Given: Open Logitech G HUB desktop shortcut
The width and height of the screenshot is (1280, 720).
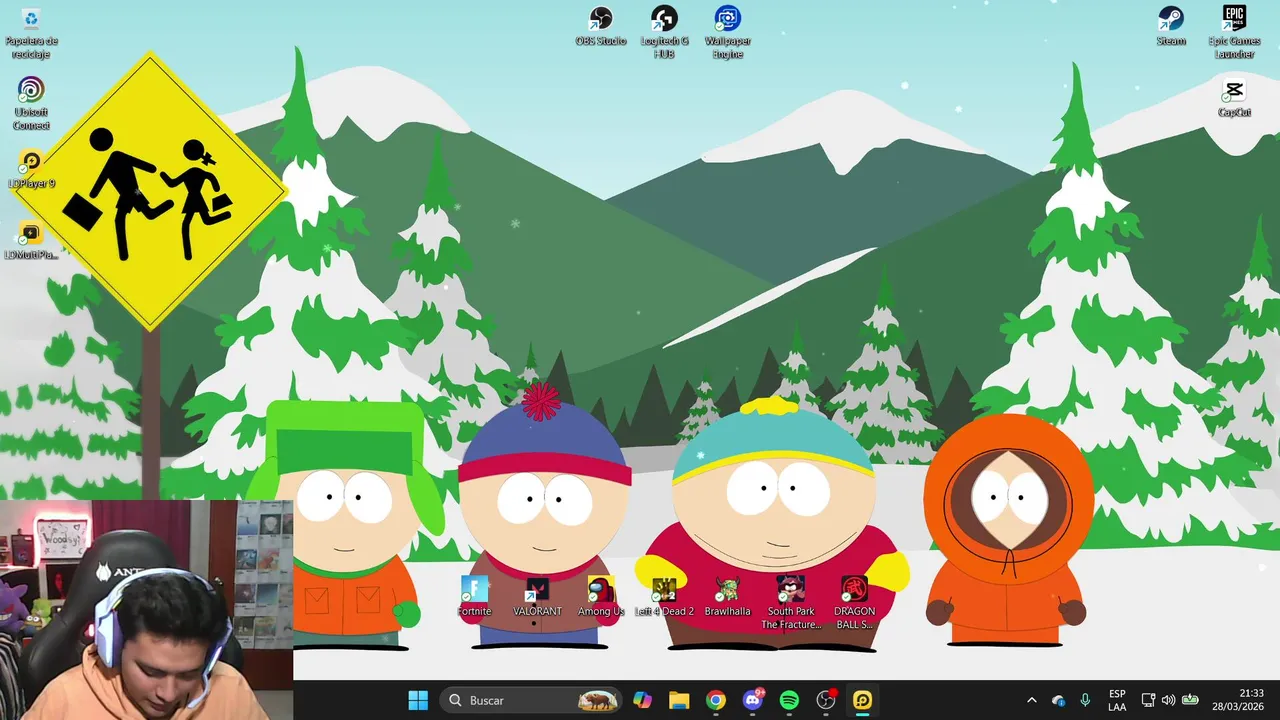Looking at the screenshot, I should pos(664,32).
